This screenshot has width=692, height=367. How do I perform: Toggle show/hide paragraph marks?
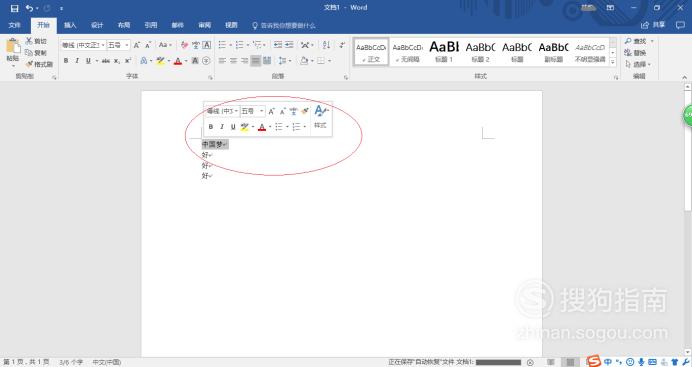click(342, 45)
